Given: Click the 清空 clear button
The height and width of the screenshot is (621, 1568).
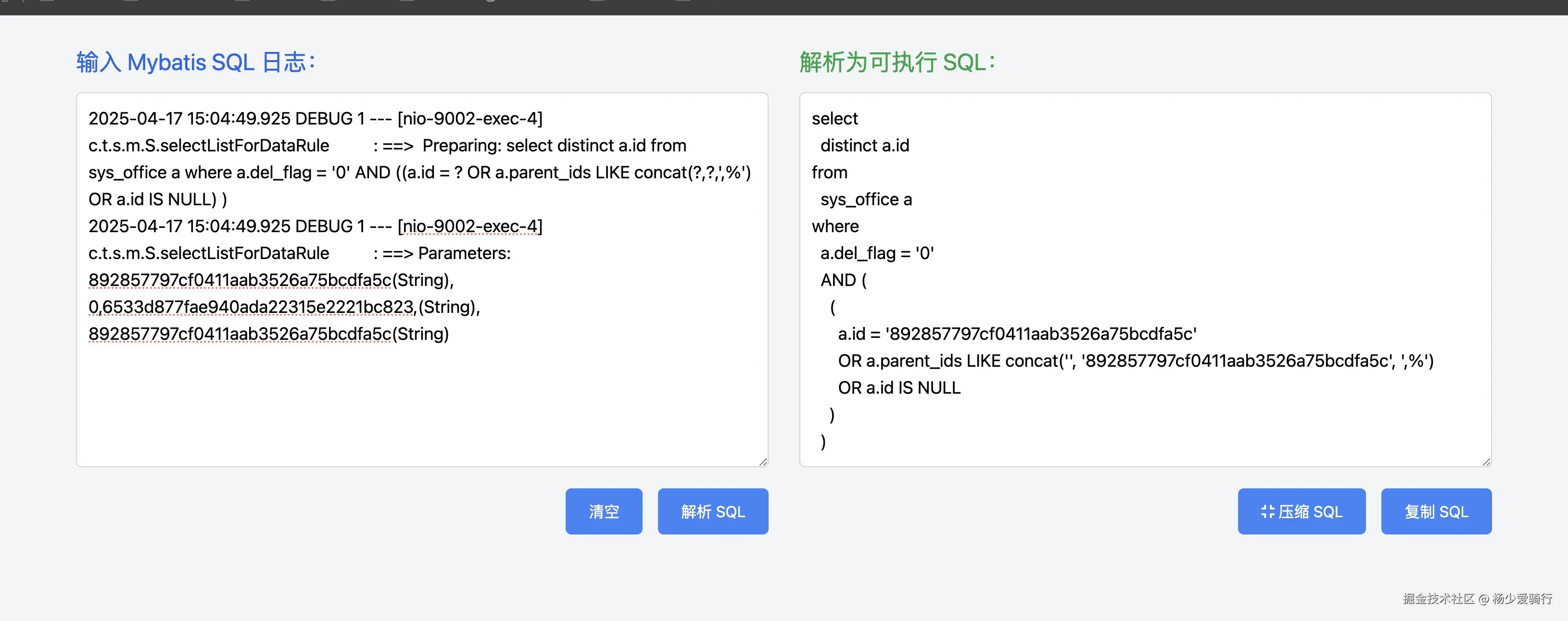Looking at the screenshot, I should point(603,511).
